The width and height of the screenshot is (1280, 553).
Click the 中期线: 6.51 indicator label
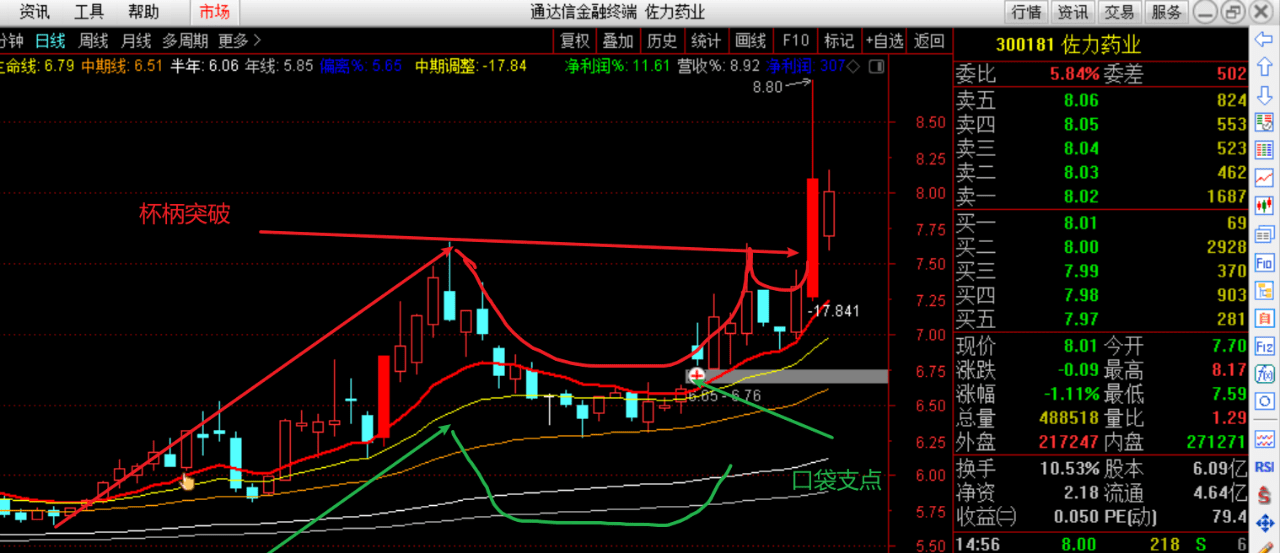(122, 66)
